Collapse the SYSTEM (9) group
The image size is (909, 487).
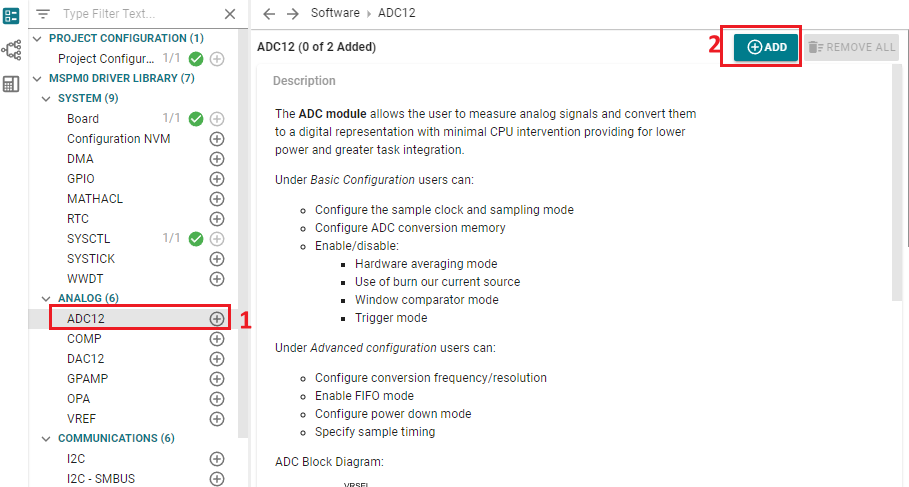tap(46, 98)
